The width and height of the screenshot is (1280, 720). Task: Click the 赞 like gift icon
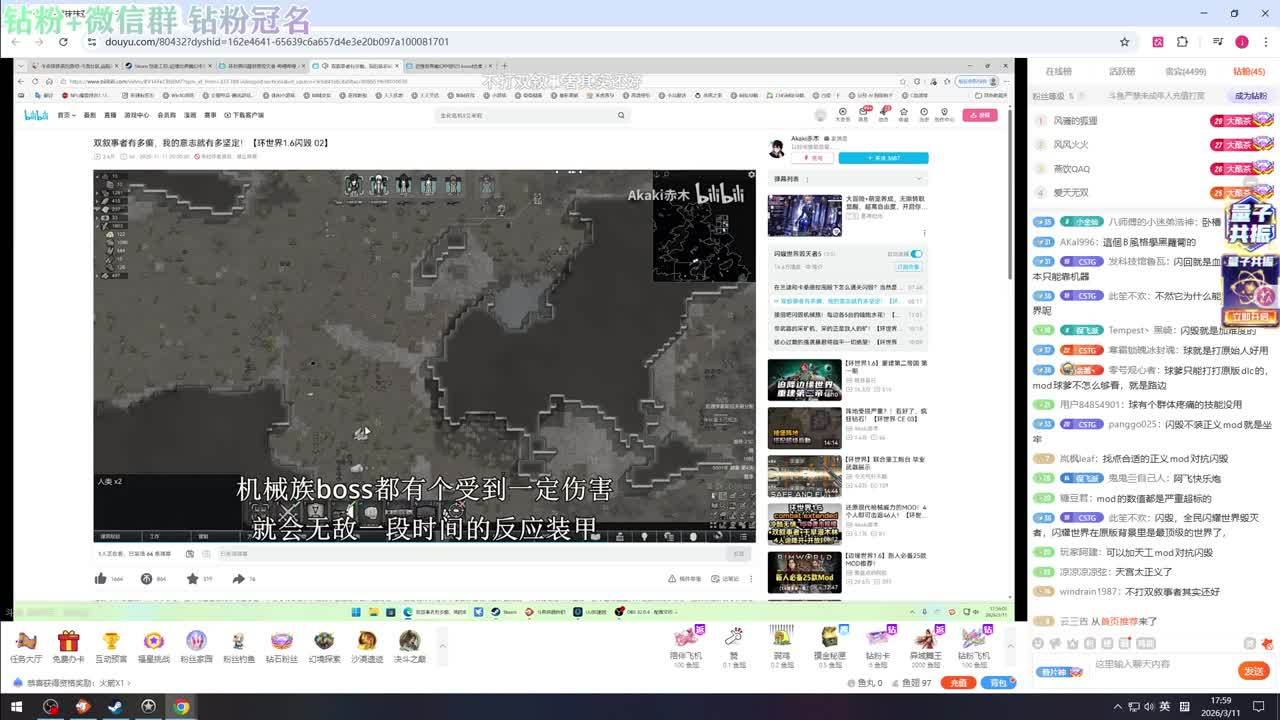pyautogui.click(x=734, y=640)
